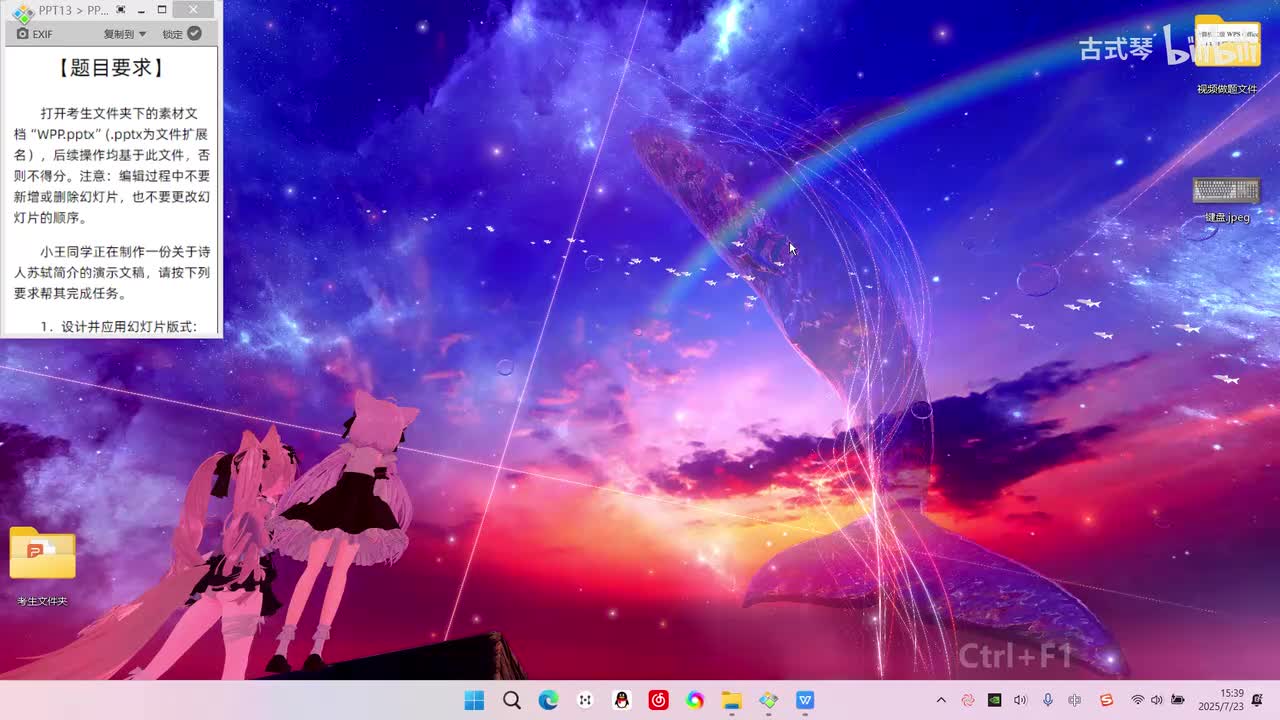This screenshot has width=1280, height=720.
Task: Select the 视频做题文件 desktop folder
Action: tap(1227, 55)
